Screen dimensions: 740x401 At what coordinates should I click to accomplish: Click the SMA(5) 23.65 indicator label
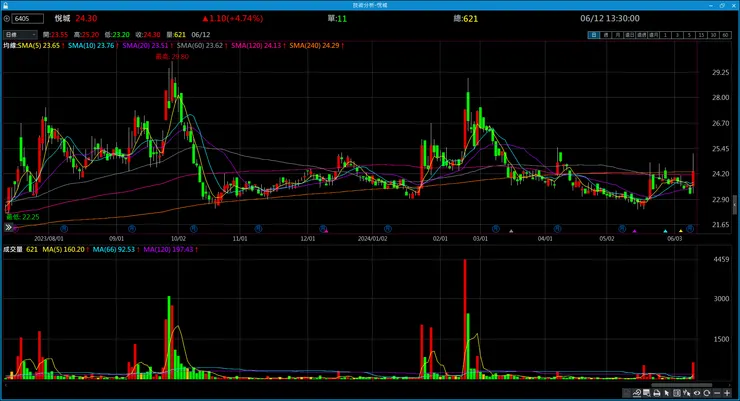[41, 46]
